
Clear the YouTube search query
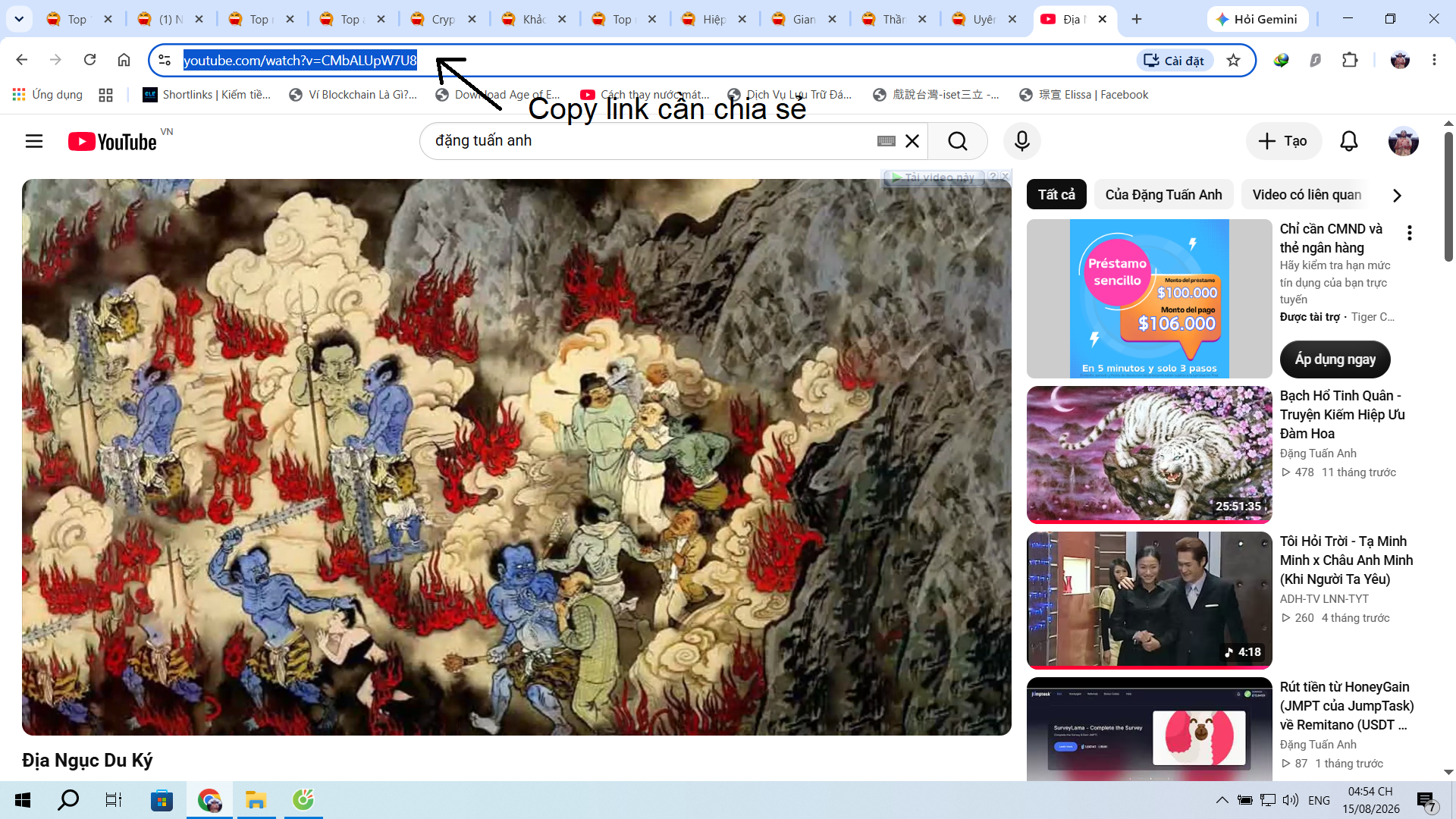click(x=912, y=141)
